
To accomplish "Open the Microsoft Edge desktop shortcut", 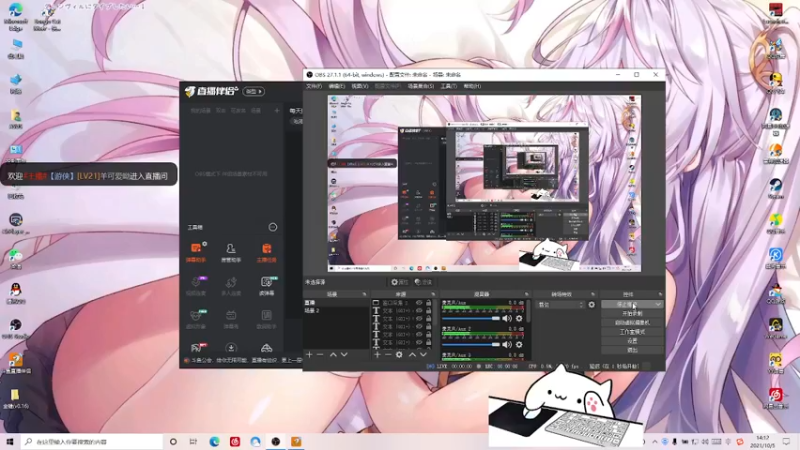I will (x=16, y=15).
